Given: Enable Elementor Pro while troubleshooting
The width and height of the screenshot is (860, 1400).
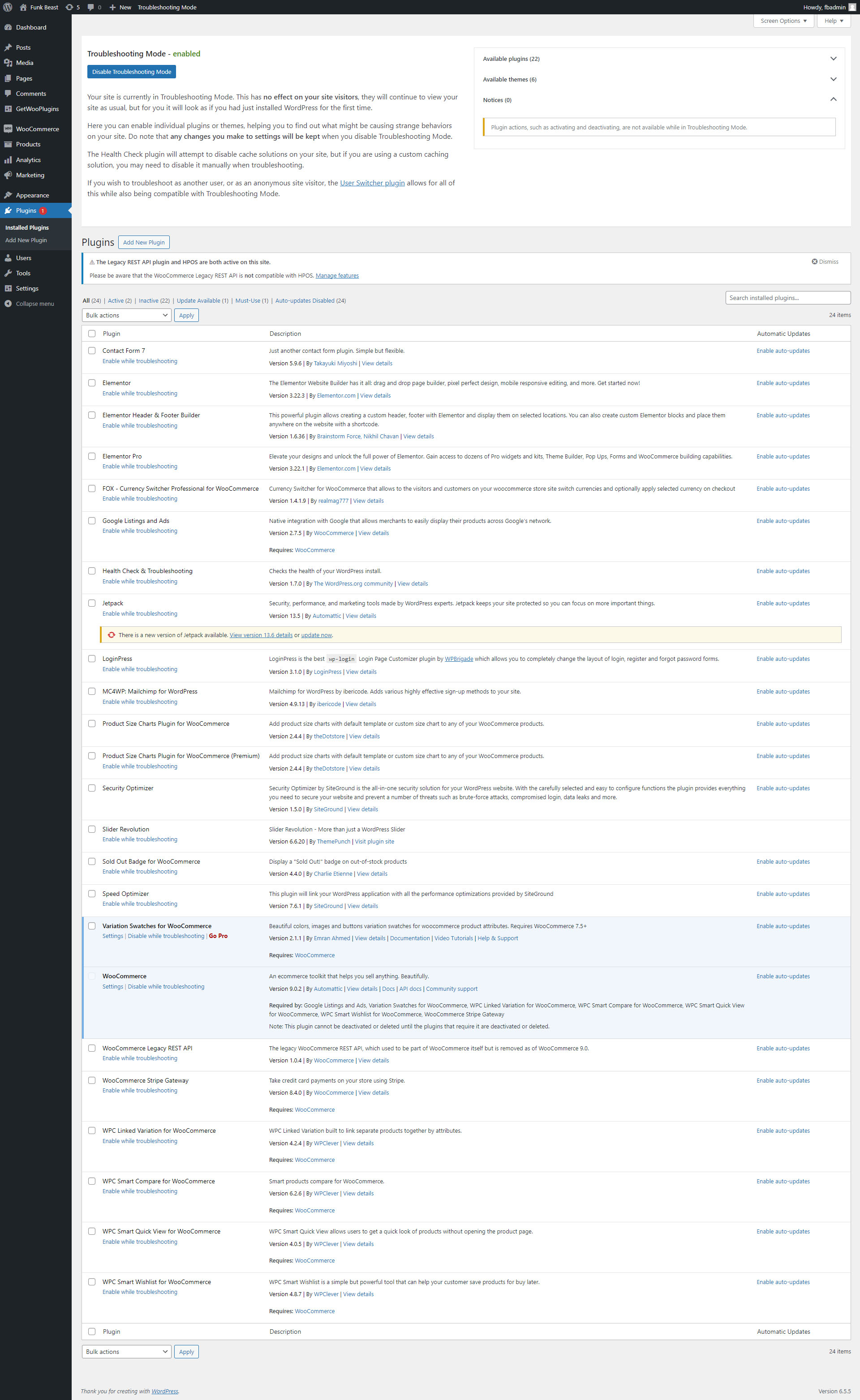Looking at the screenshot, I should click(x=140, y=467).
